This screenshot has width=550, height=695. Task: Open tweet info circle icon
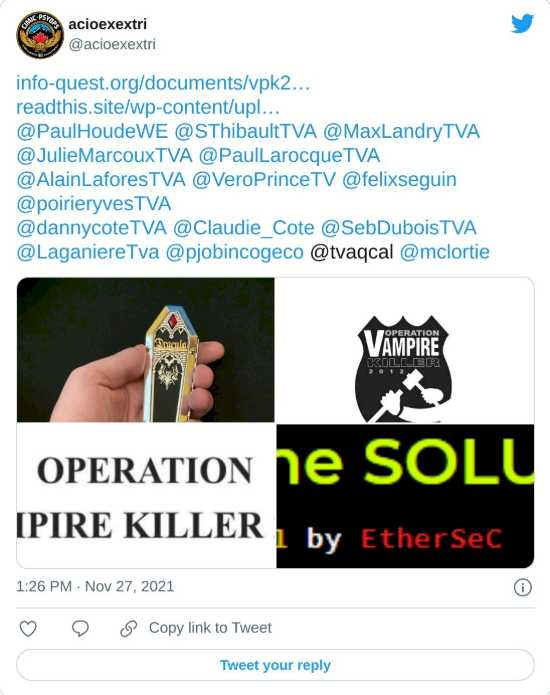click(x=523, y=587)
